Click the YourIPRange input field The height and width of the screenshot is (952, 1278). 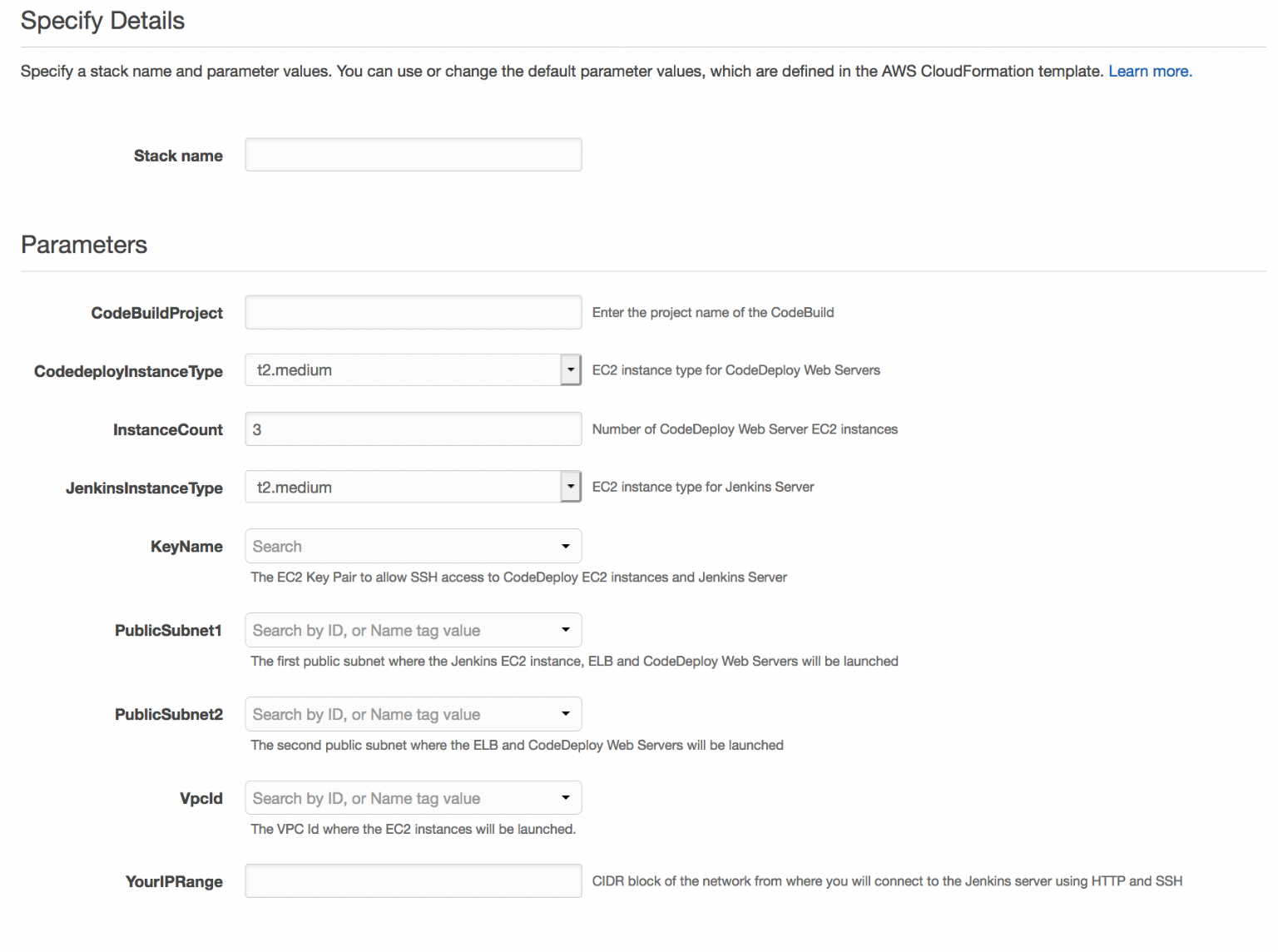tap(413, 881)
